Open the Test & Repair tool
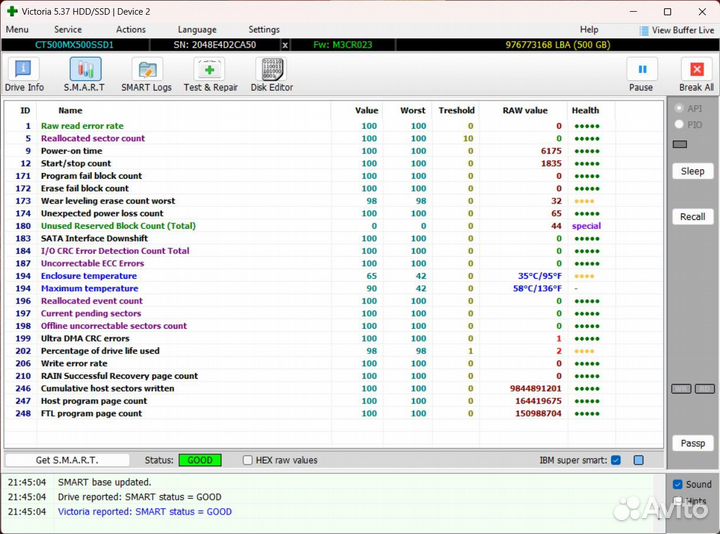The width and height of the screenshot is (720, 534). point(210,73)
